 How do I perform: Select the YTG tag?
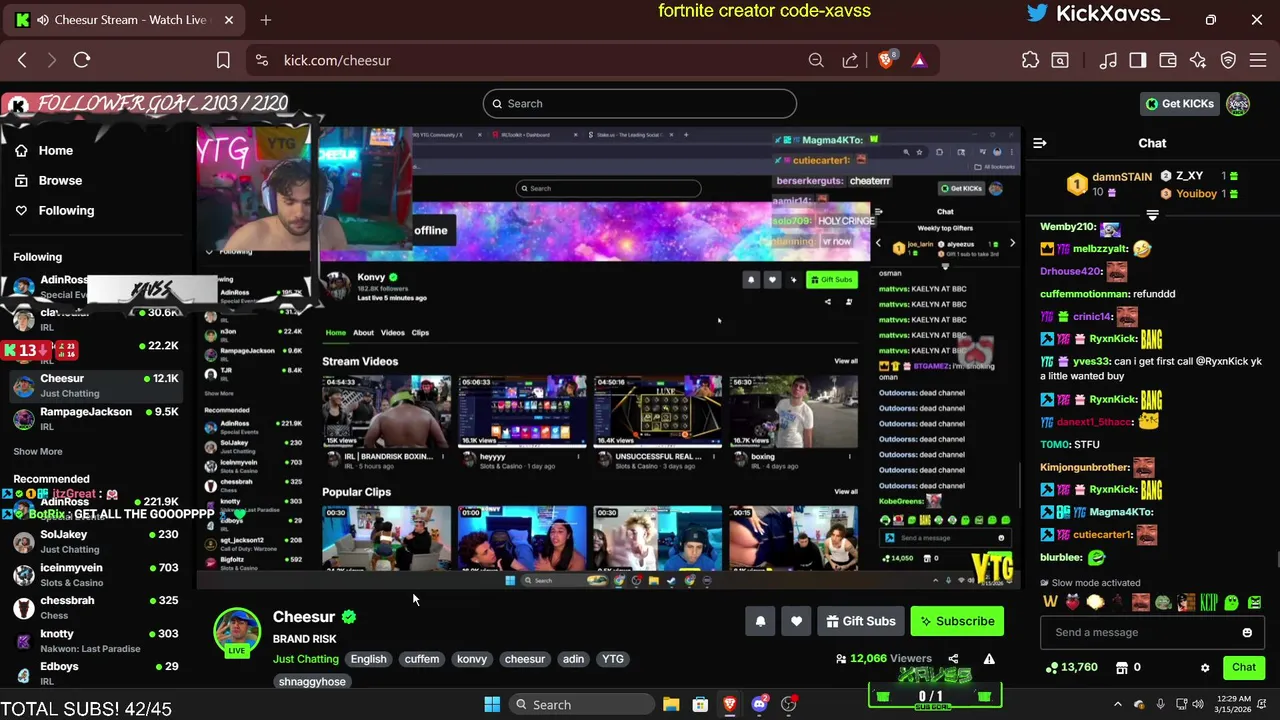[613, 659]
